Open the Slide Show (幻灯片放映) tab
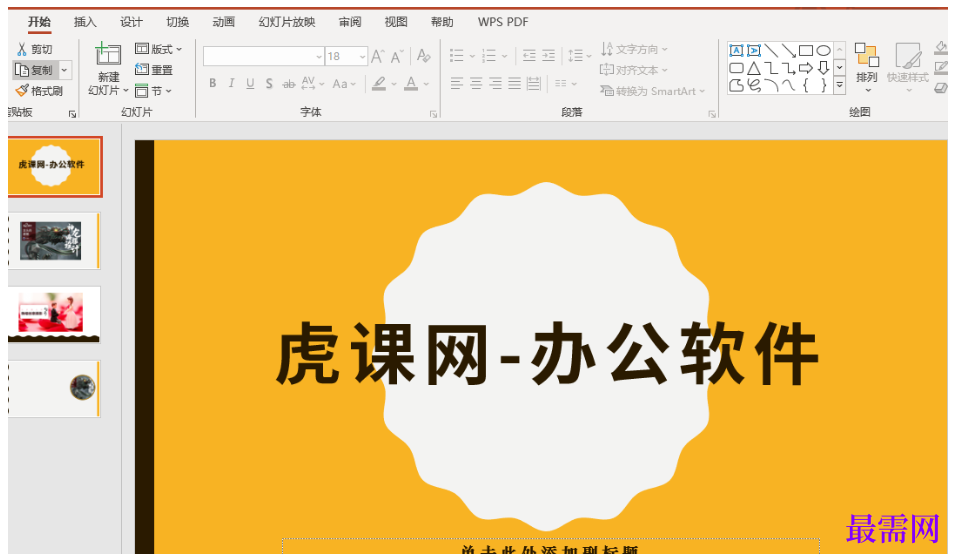 (x=286, y=22)
